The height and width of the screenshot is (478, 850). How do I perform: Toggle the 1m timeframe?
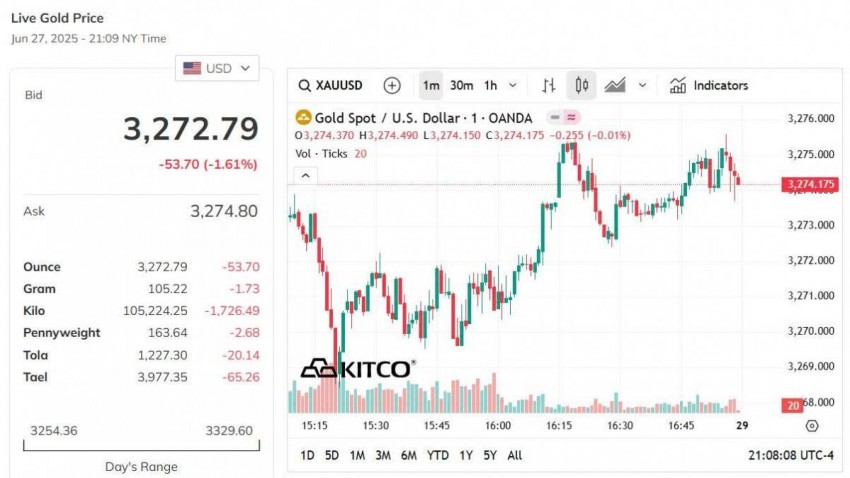click(431, 86)
